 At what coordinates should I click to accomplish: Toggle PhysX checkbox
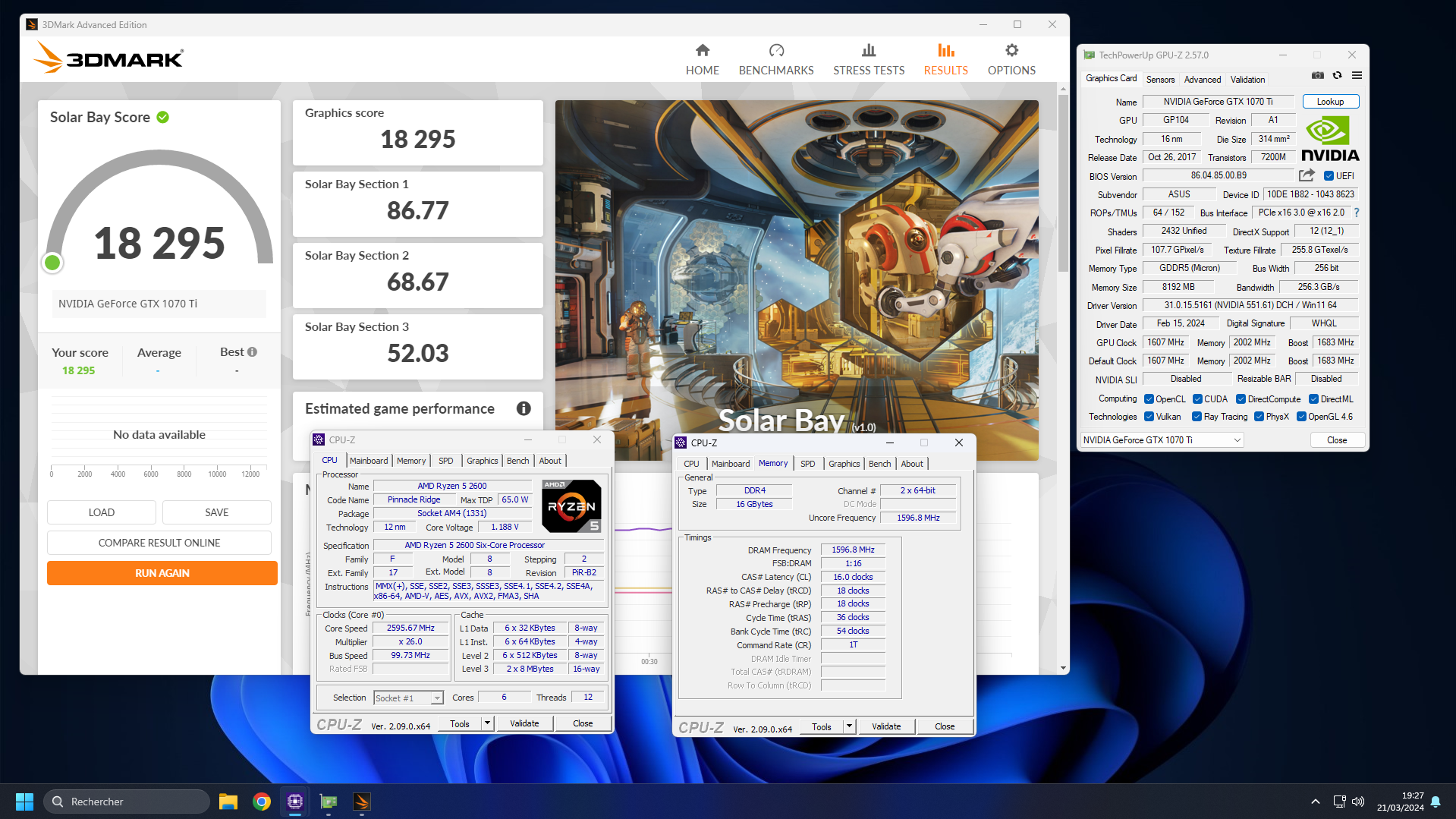[1259, 417]
